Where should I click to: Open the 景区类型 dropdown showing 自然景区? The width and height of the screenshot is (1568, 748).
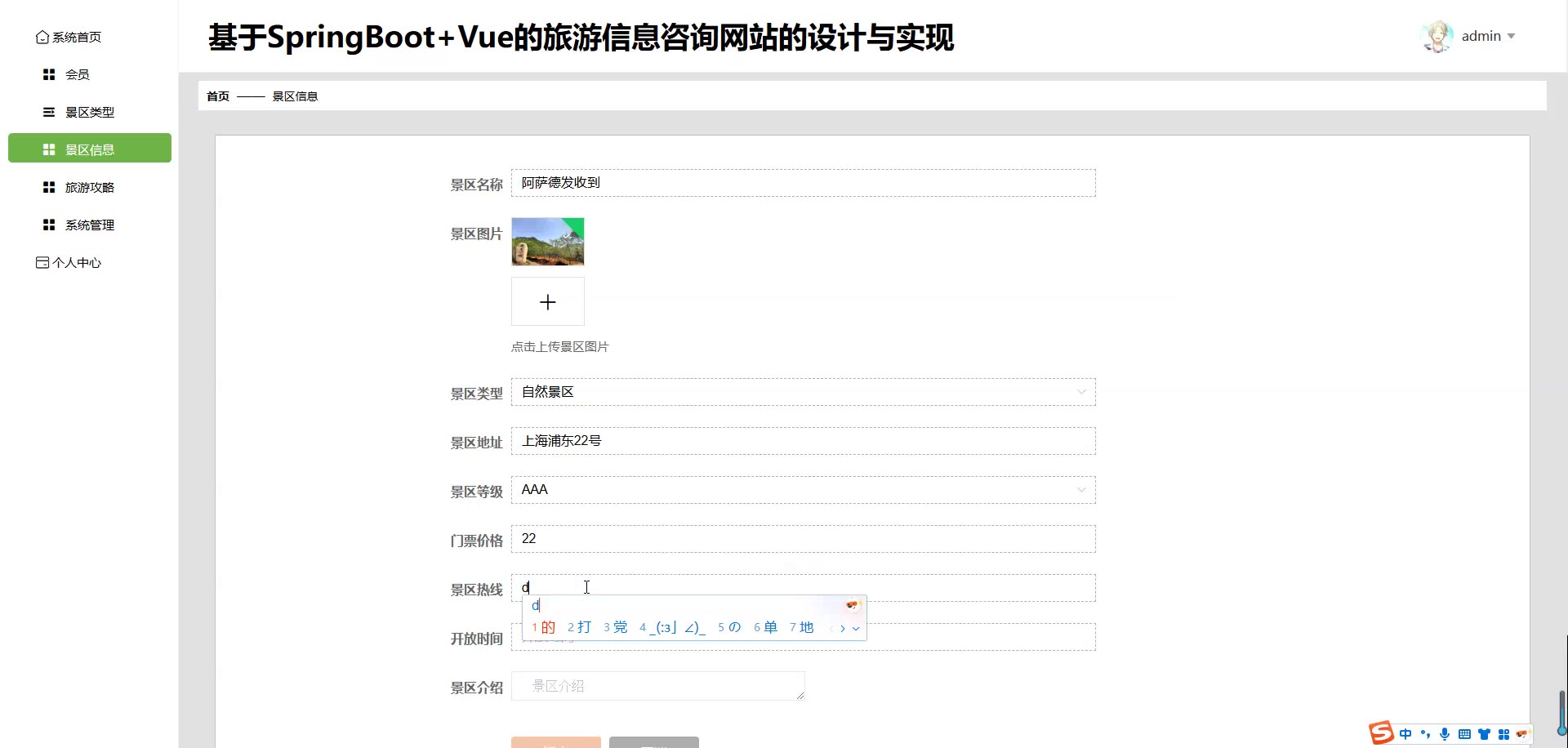point(804,392)
